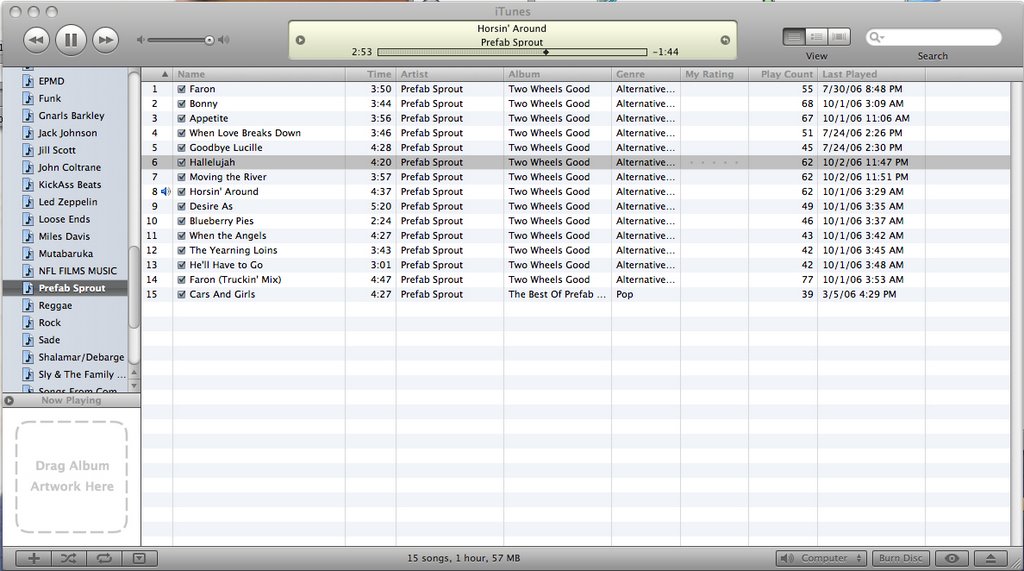The width and height of the screenshot is (1024, 571).
Task: Click the arrow icon at display right
Action: [725, 40]
